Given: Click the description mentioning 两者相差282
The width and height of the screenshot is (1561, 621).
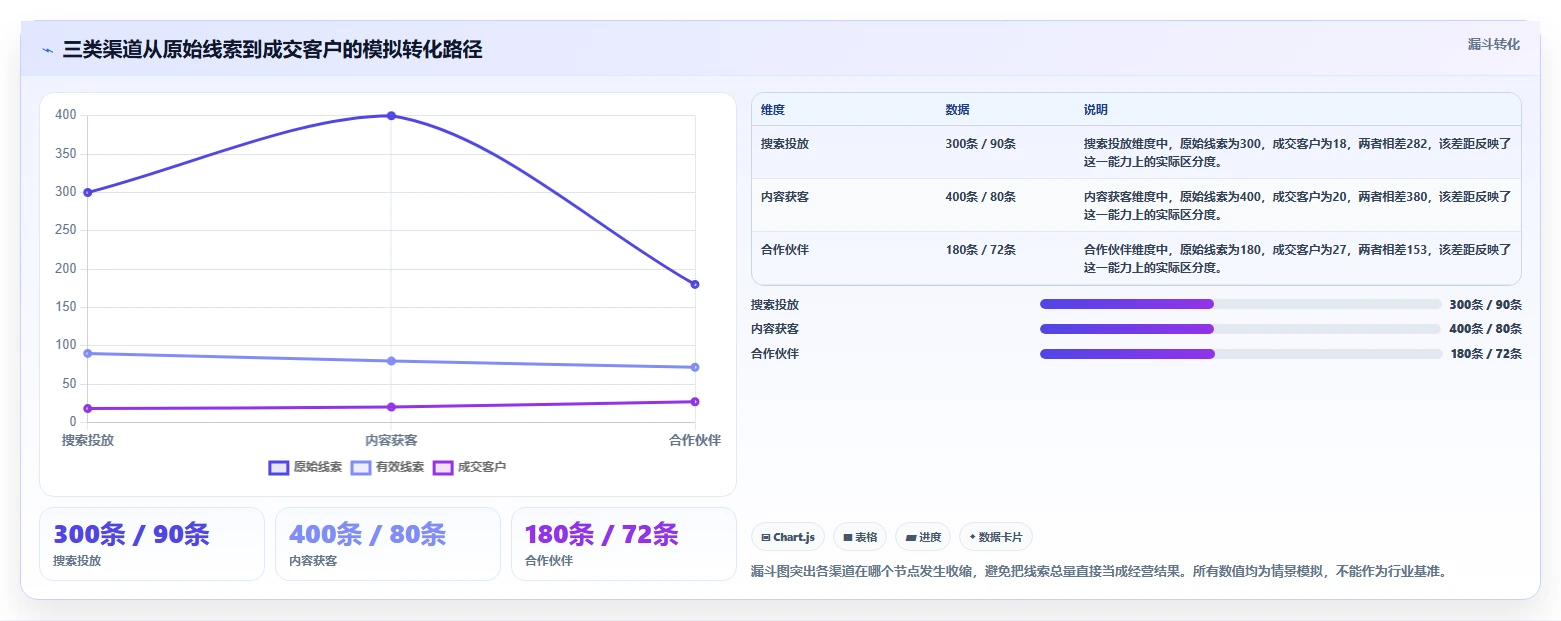Looking at the screenshot, I should (1297, 152).
